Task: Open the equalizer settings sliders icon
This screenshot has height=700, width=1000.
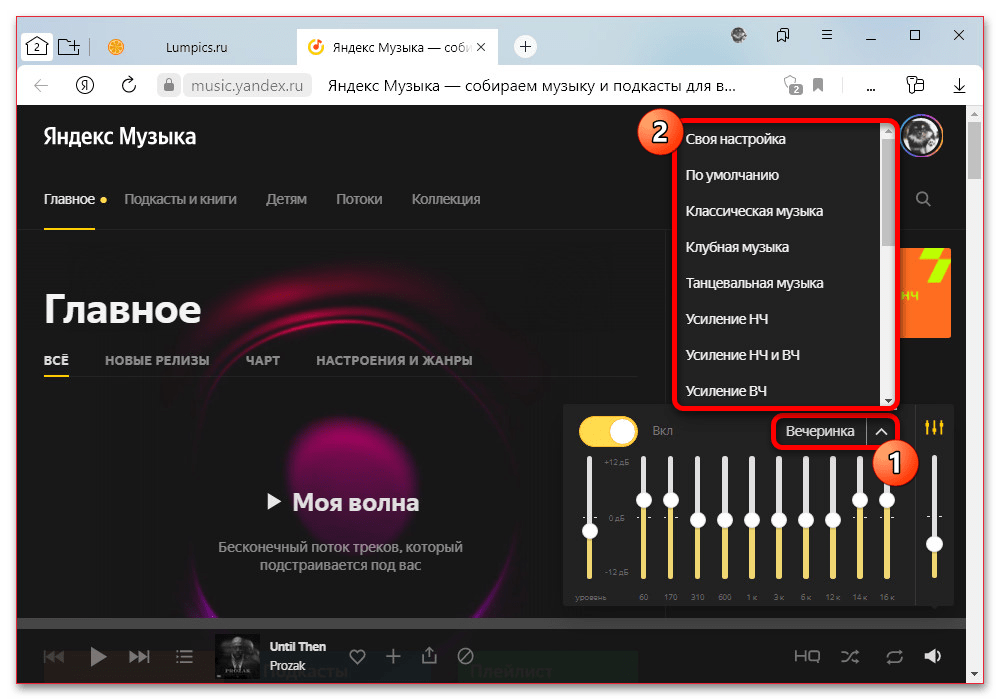Action: tap(934, 428)
